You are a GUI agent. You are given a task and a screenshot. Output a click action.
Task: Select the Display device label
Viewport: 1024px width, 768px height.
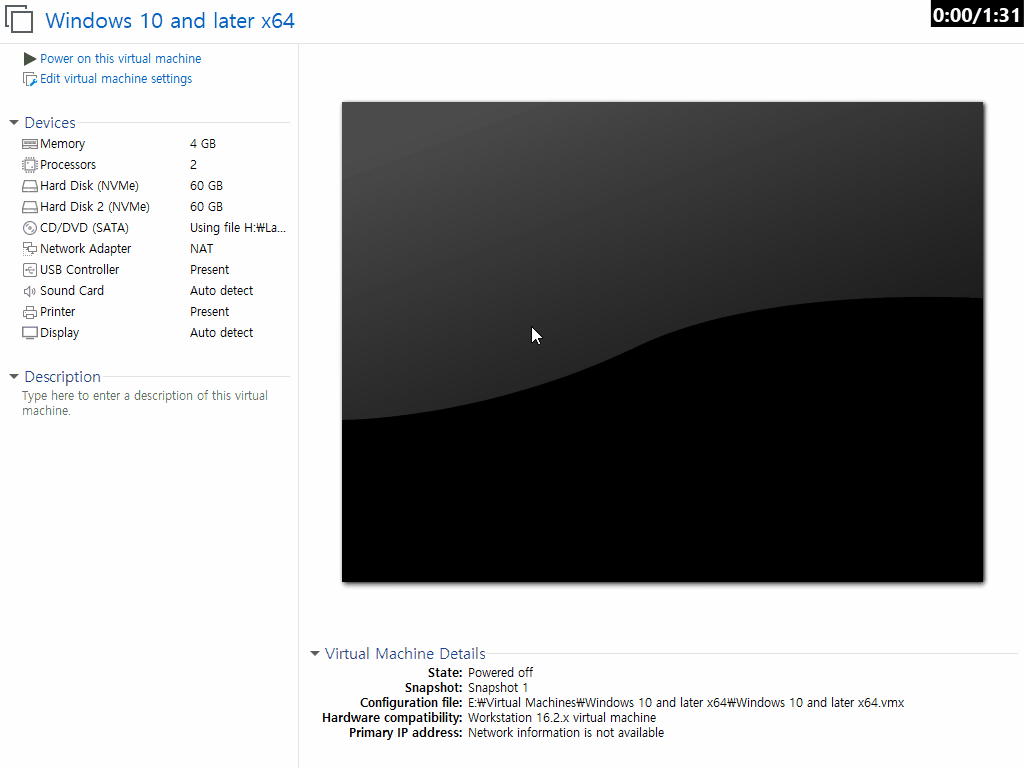[x=59, y=333]
